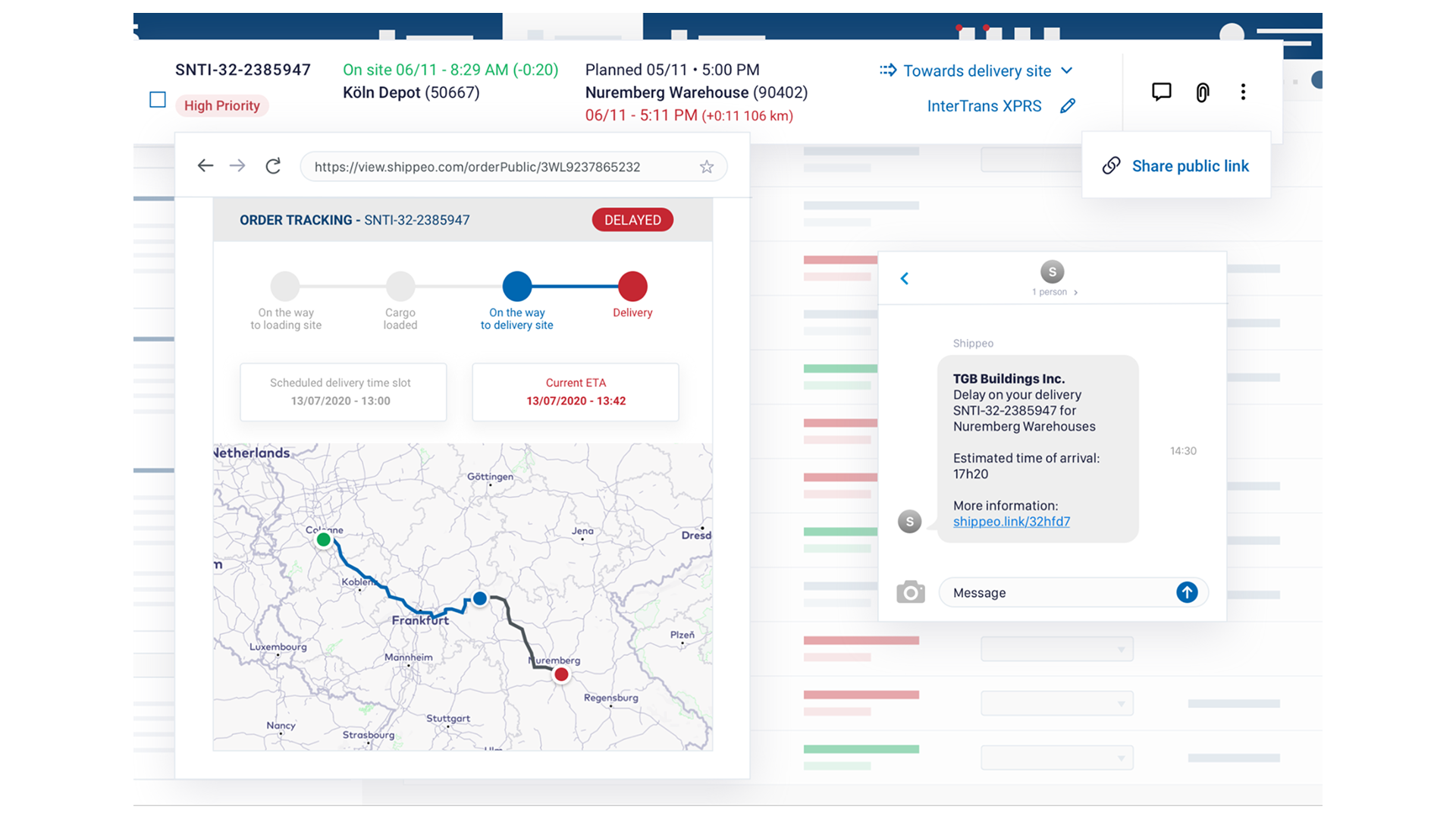Go back using the chat back chevron

pyautogui.click(x=904, y=278)
